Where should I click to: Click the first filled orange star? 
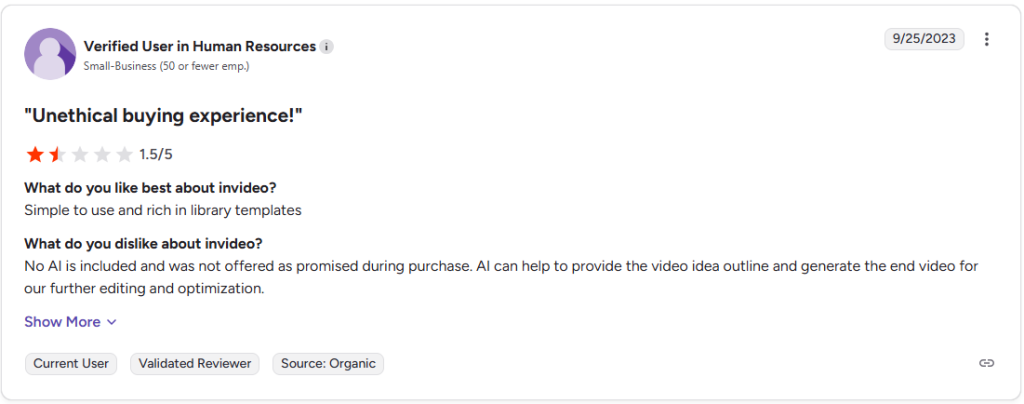click(x=35, y=154)
